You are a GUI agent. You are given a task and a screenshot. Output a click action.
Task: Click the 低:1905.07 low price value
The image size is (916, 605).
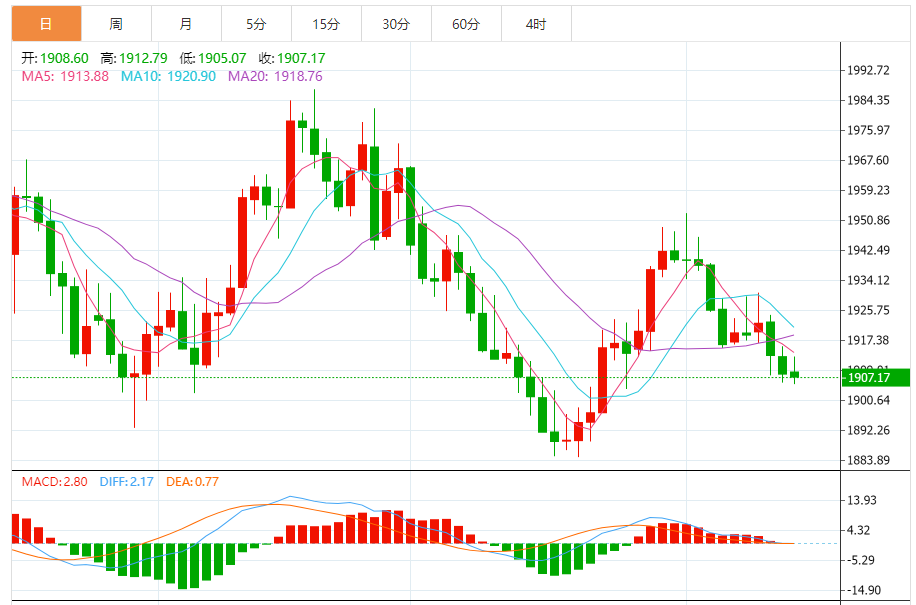213,58
